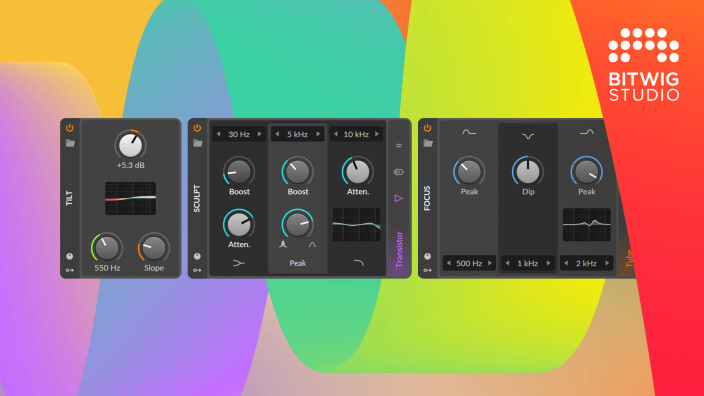The width and height of the screenshot is (704, 396).
Task: Select the tube-shaped model icon in Sculpt
Action: click(399, 172)
